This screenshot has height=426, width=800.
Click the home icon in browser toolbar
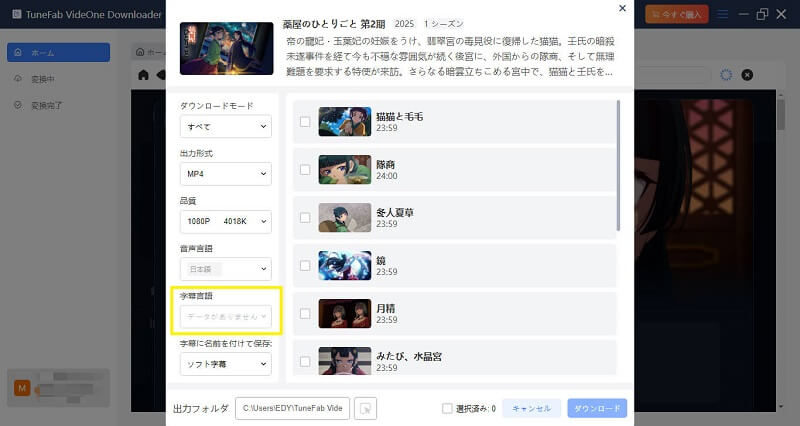143,75
